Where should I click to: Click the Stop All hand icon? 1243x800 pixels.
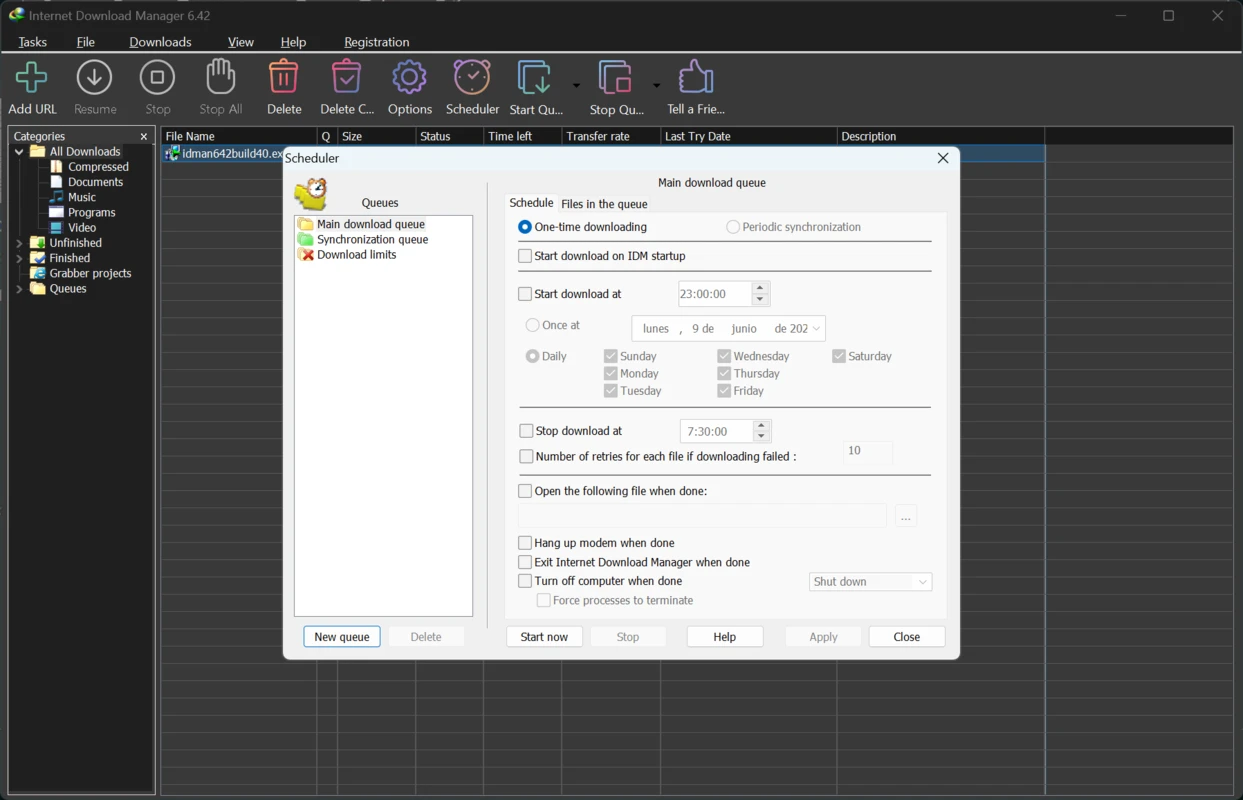(x=220, y=77)
